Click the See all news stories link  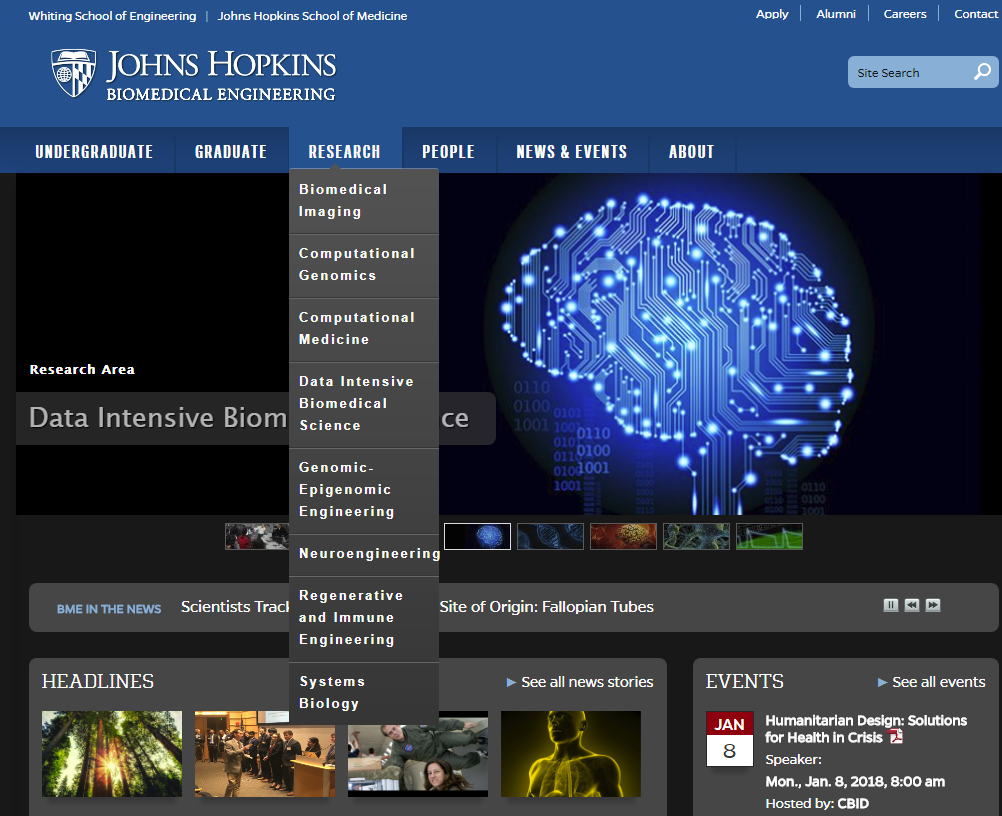(587, 682)
